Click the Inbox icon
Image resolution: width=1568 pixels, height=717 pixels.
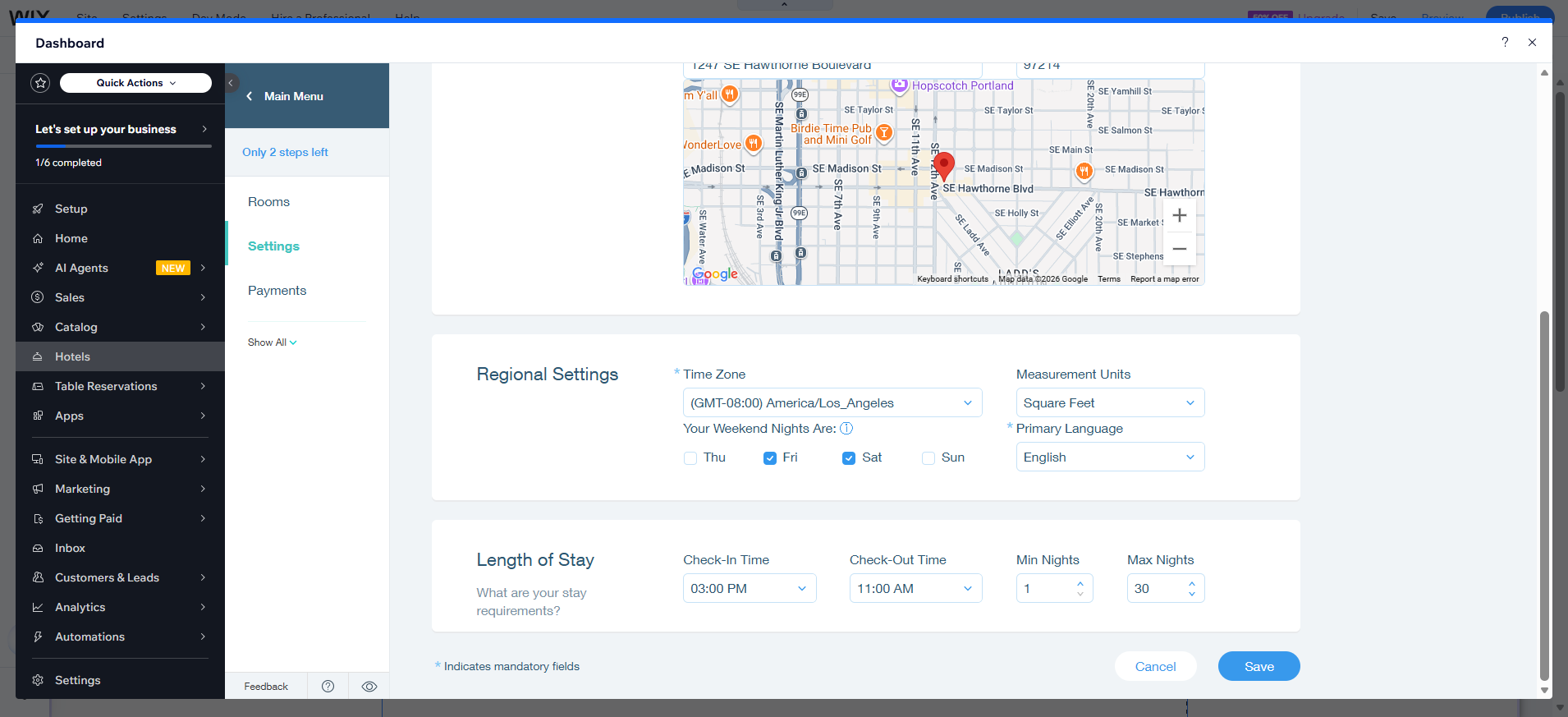38,548
